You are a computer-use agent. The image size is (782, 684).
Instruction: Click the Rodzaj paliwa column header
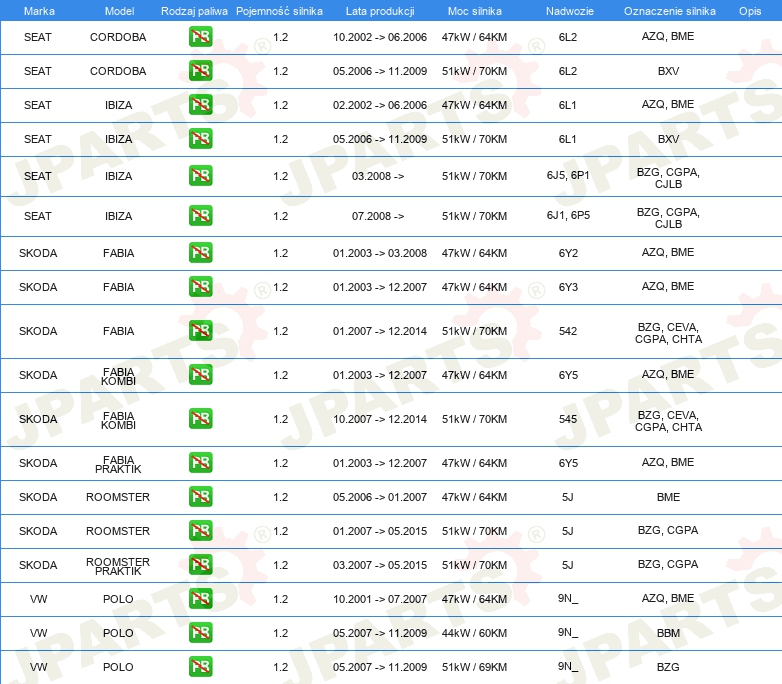tap(194, 11)
